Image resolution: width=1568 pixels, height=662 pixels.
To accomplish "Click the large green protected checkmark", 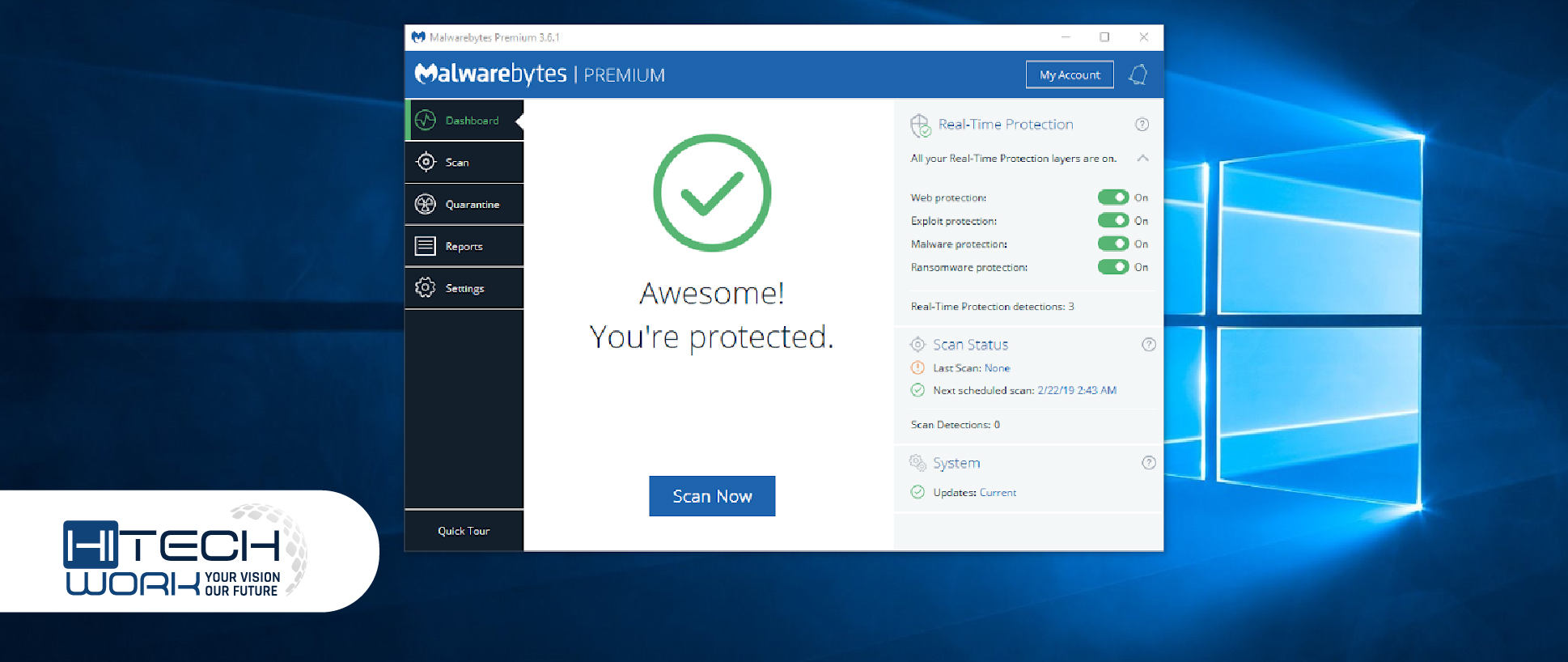I will (712, 193).
